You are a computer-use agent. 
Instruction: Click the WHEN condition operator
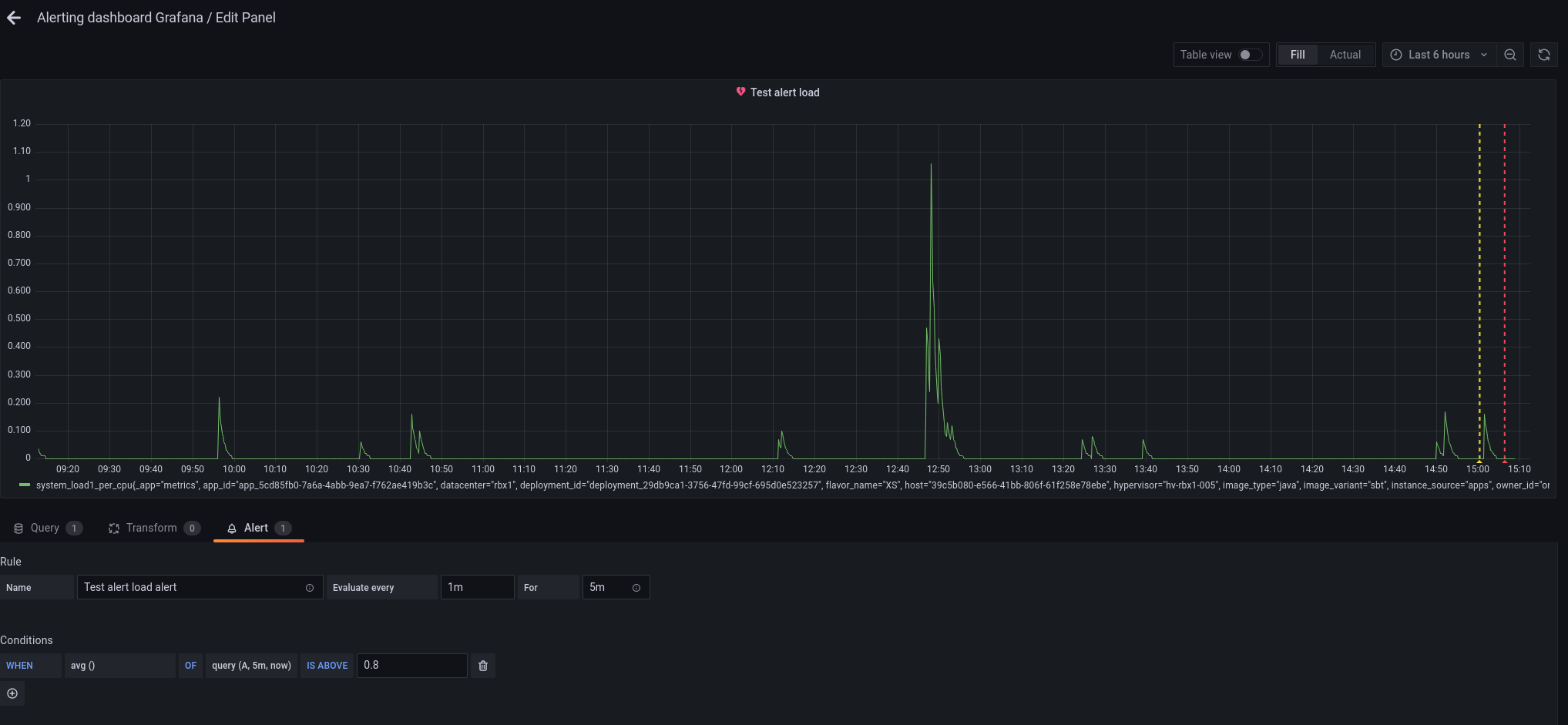point(30,666)
